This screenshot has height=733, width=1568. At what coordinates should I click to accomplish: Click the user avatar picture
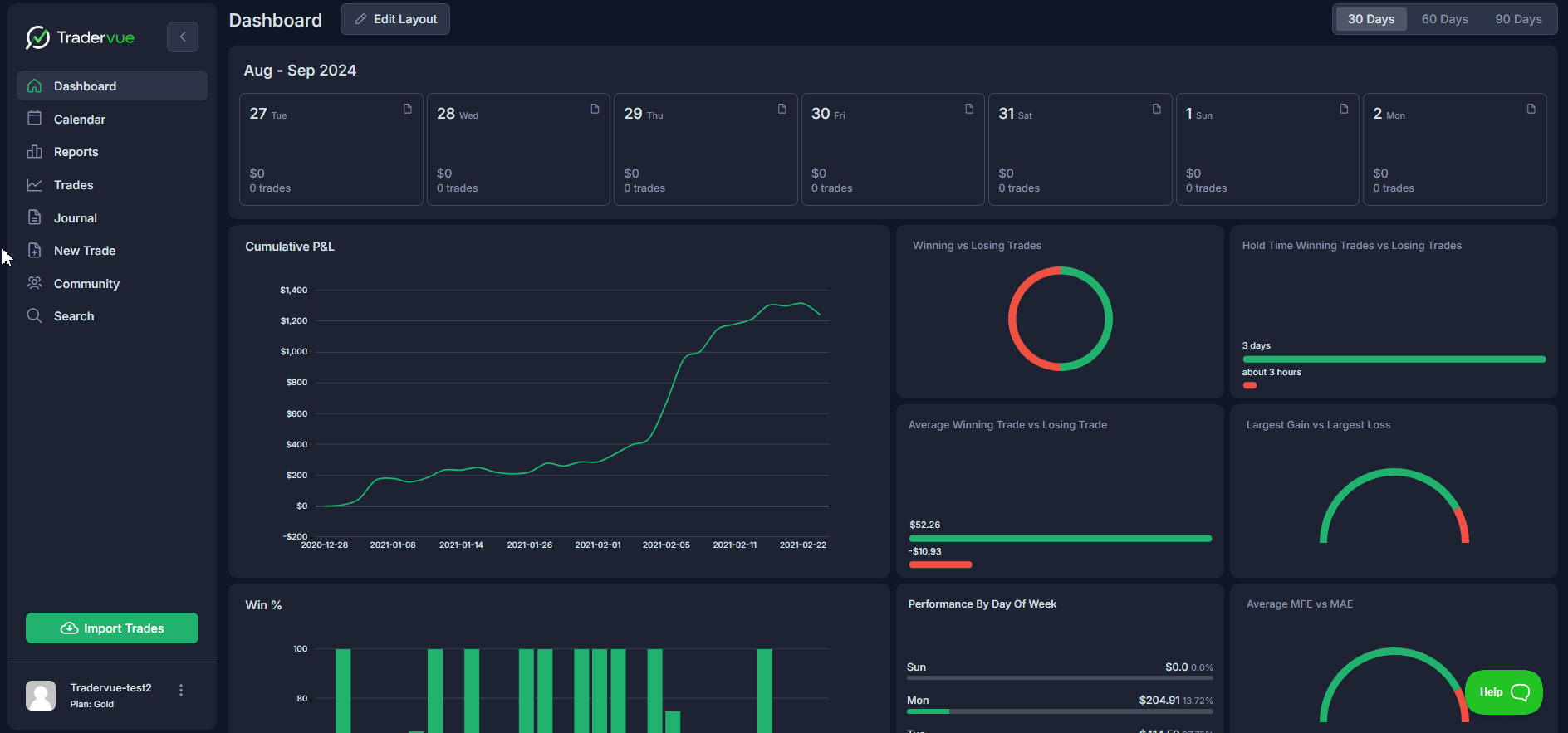[x=41, y=696]
